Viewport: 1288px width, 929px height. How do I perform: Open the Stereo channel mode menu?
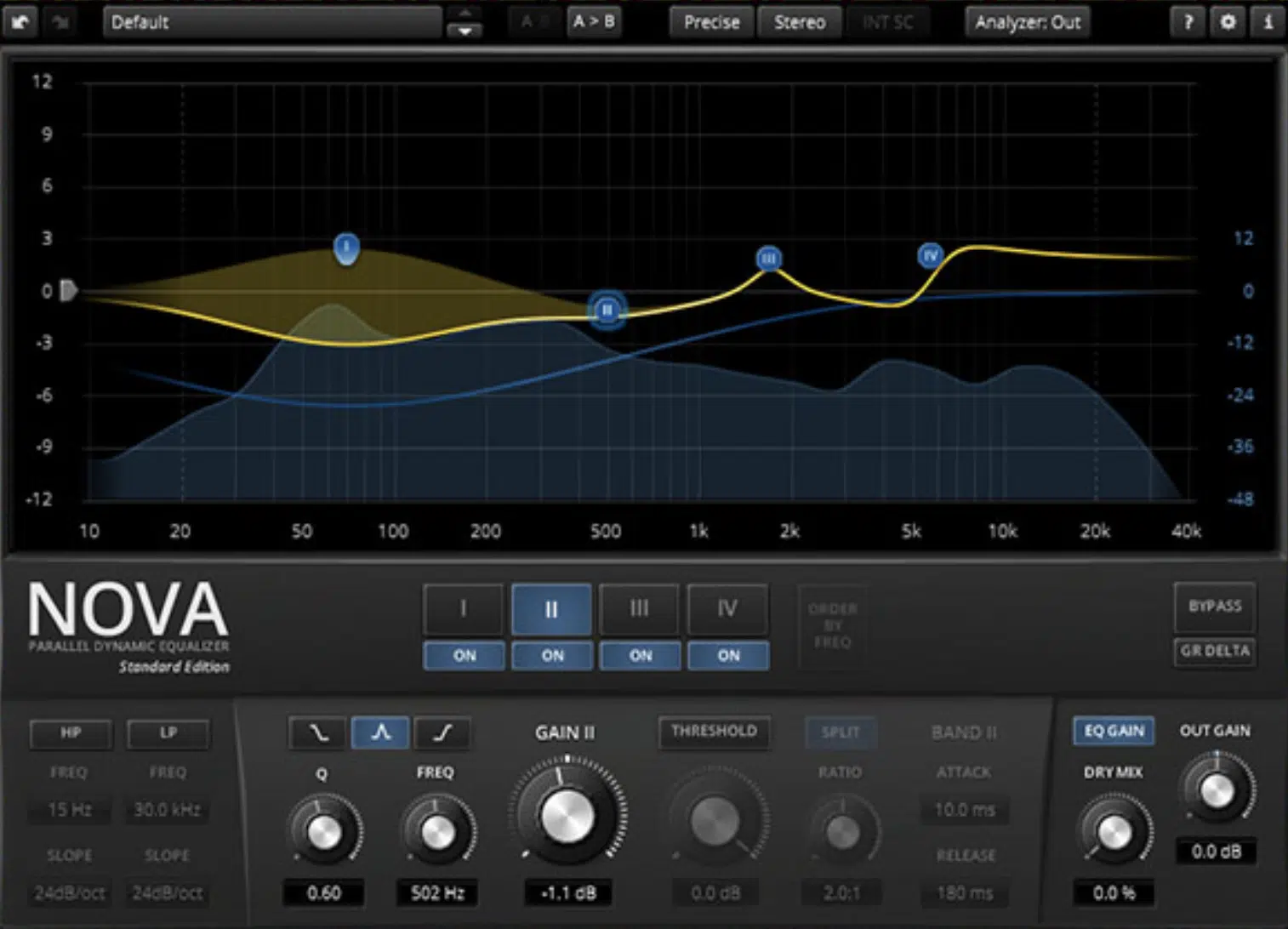[800, 22]
